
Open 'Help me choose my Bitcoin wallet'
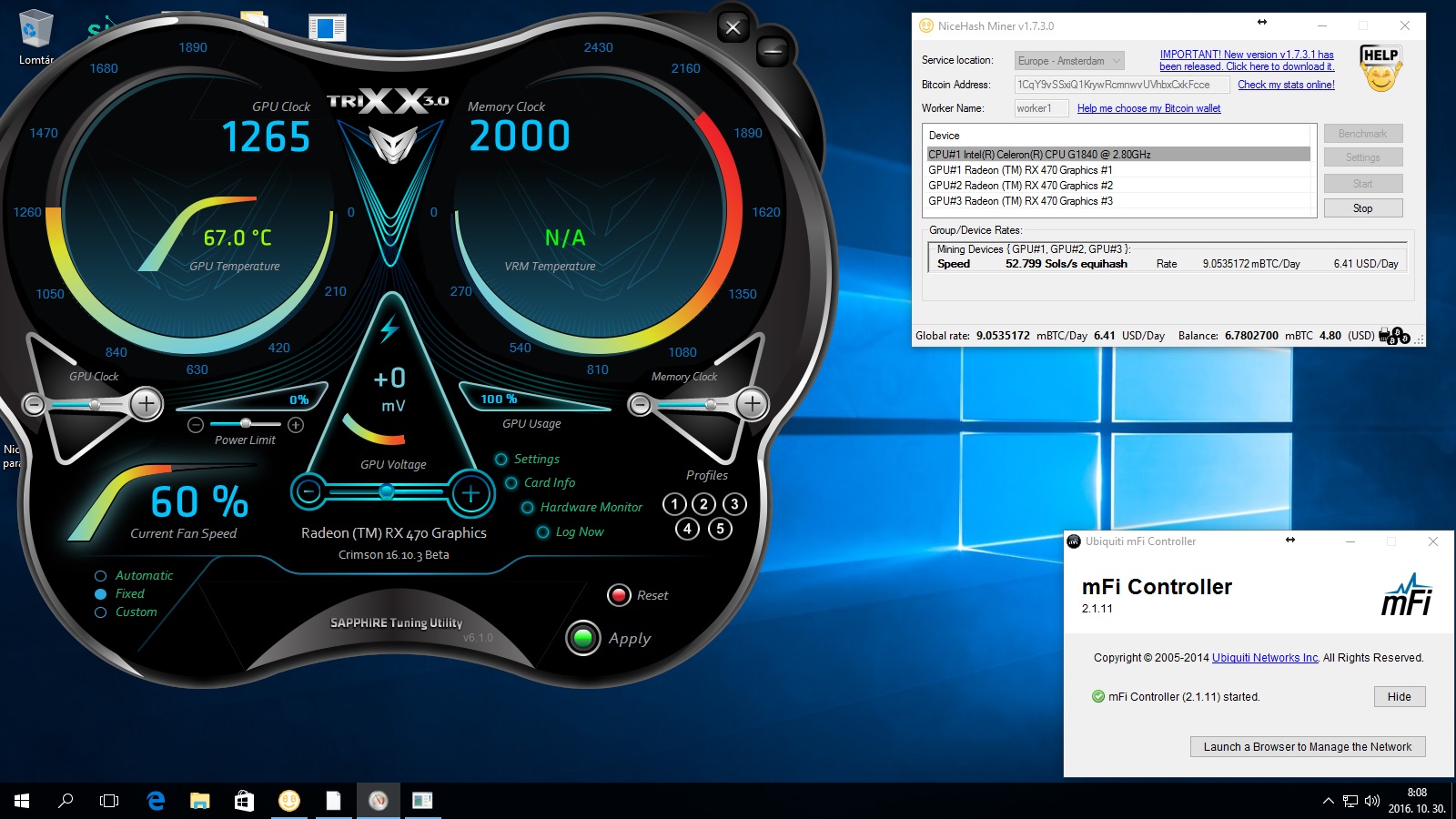pos(1149,108)
